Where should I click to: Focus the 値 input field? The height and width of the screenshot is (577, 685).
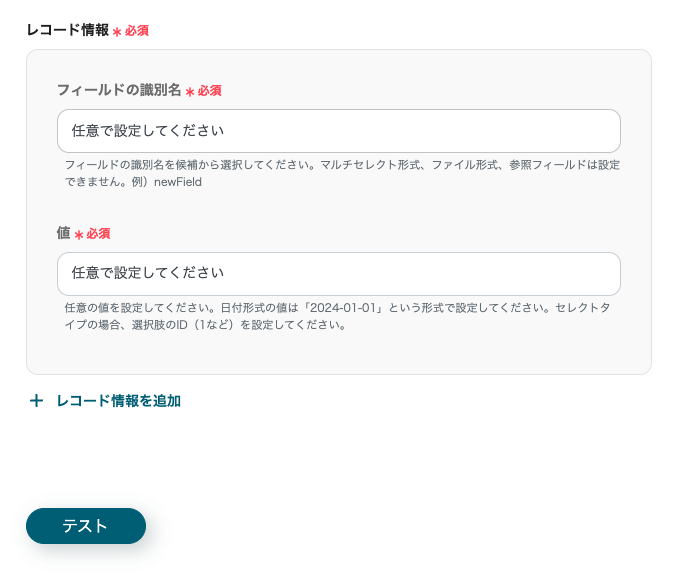tap(338, 273)
